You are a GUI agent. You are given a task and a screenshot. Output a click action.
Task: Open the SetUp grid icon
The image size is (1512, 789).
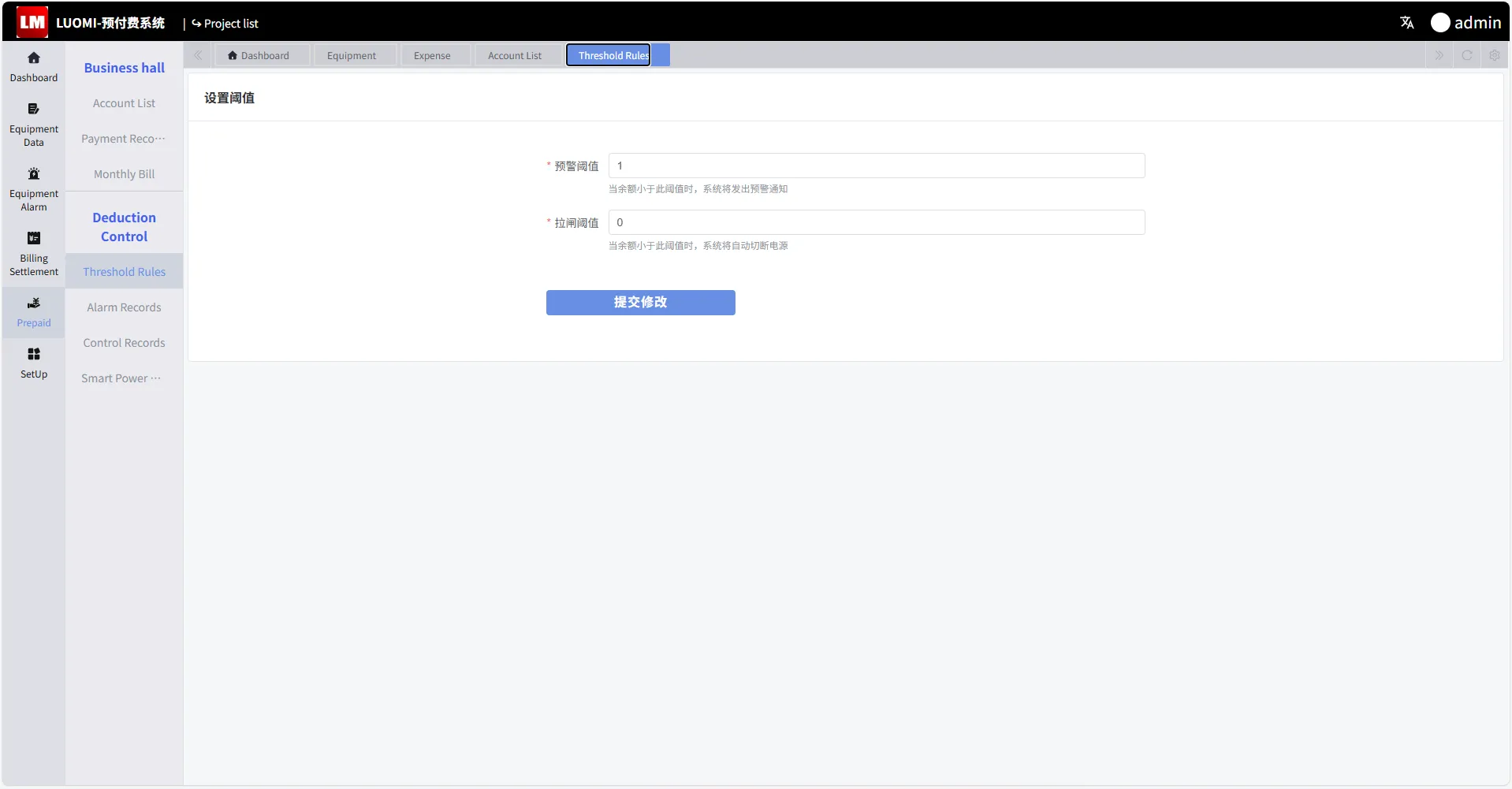(33, 355)
